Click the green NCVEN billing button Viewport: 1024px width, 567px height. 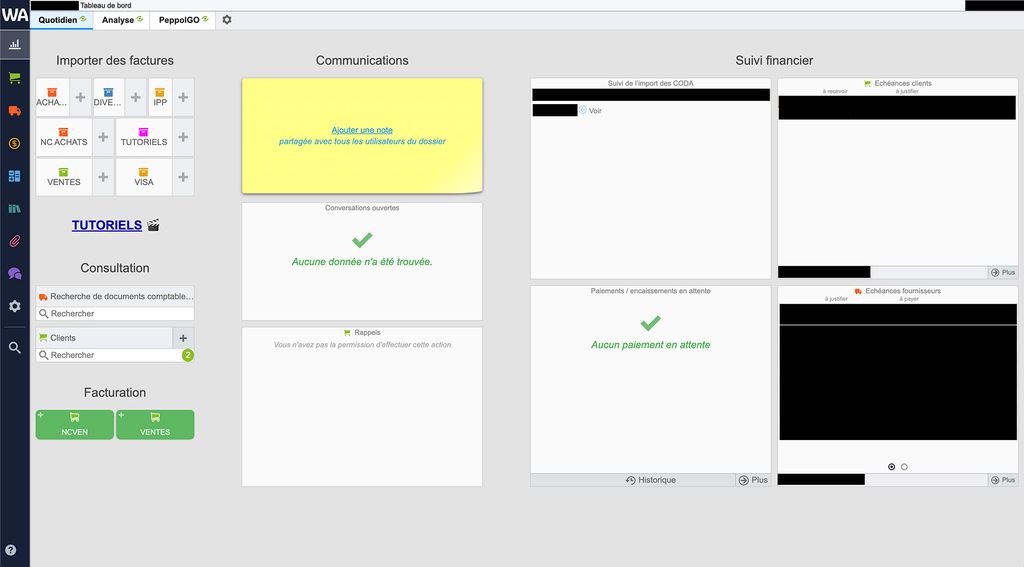[x=74, y=425]
